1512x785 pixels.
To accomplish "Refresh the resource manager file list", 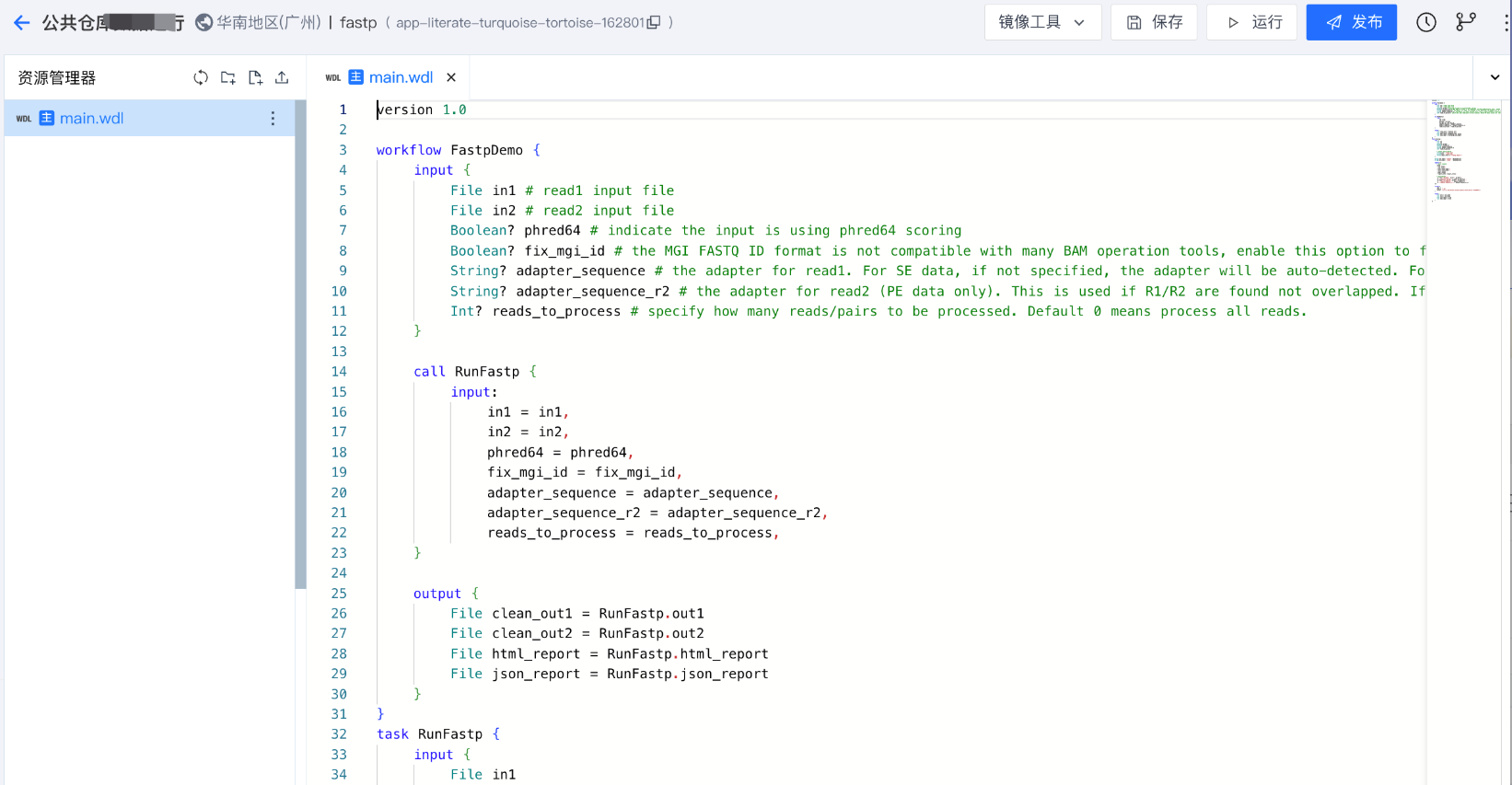I will click(201, 78).
